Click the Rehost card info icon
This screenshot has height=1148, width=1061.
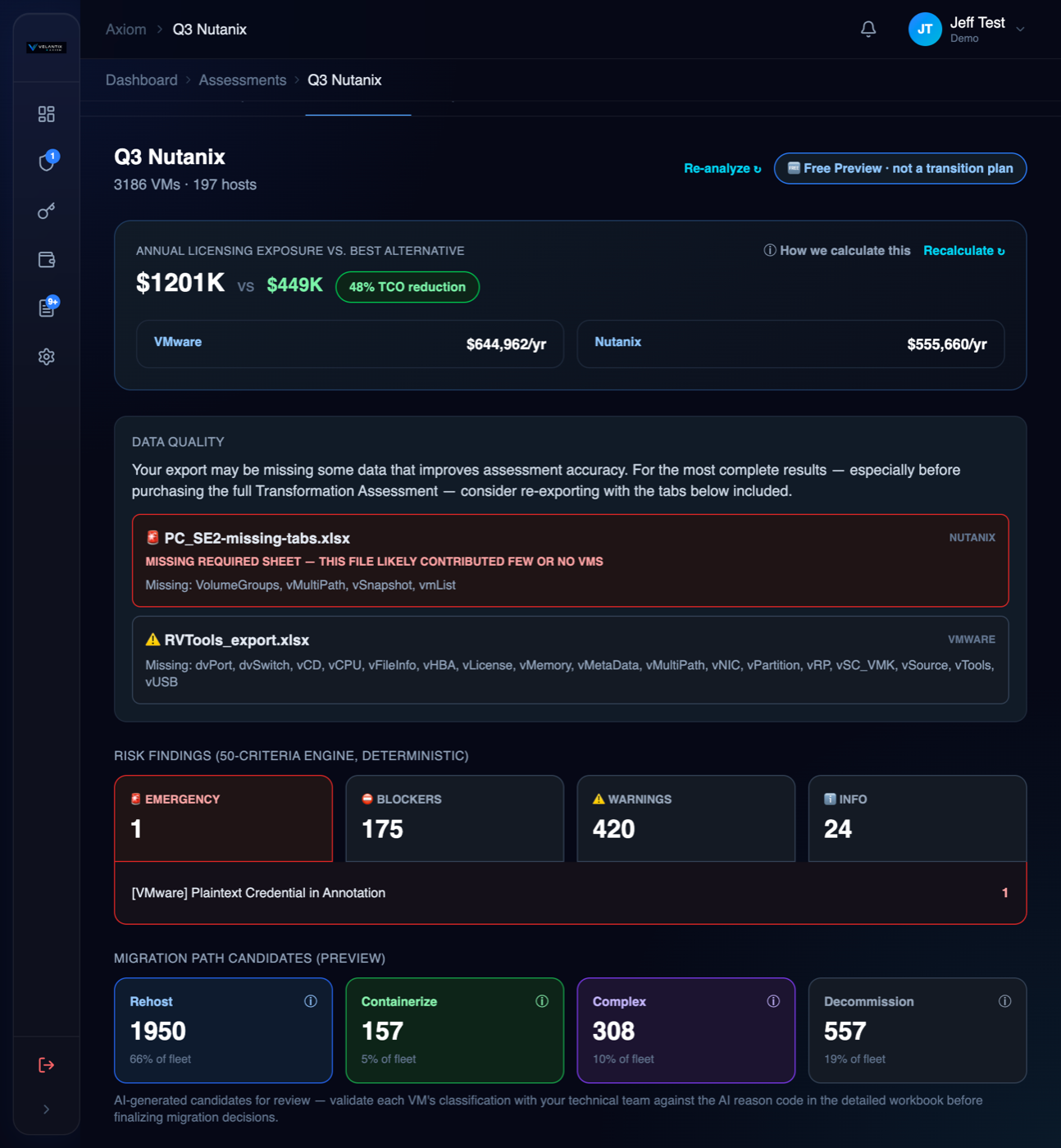(x=311, y=1001)
